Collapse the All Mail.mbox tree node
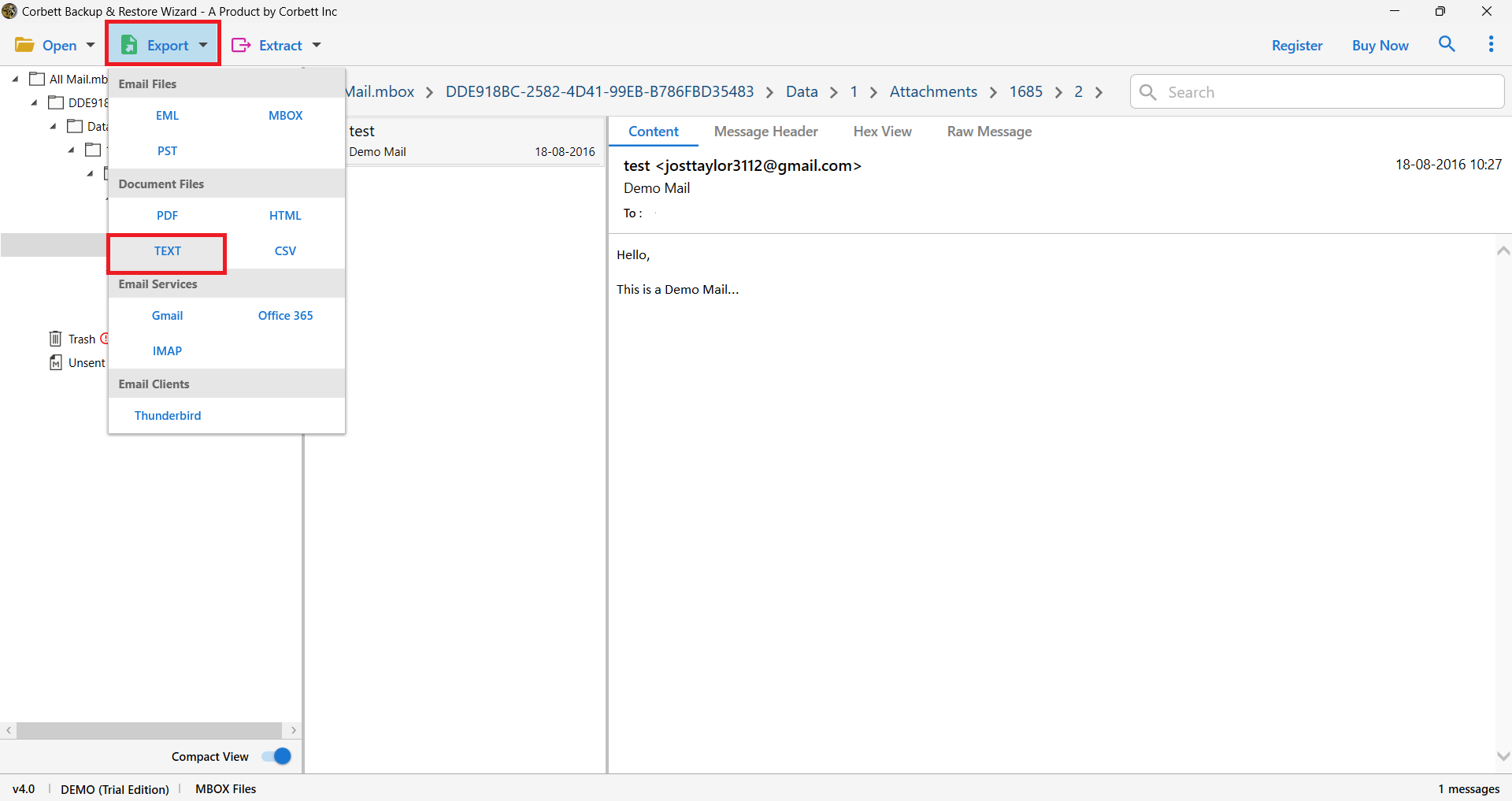Viewport: 1512px width, 801px height. [x=15, y=79]
